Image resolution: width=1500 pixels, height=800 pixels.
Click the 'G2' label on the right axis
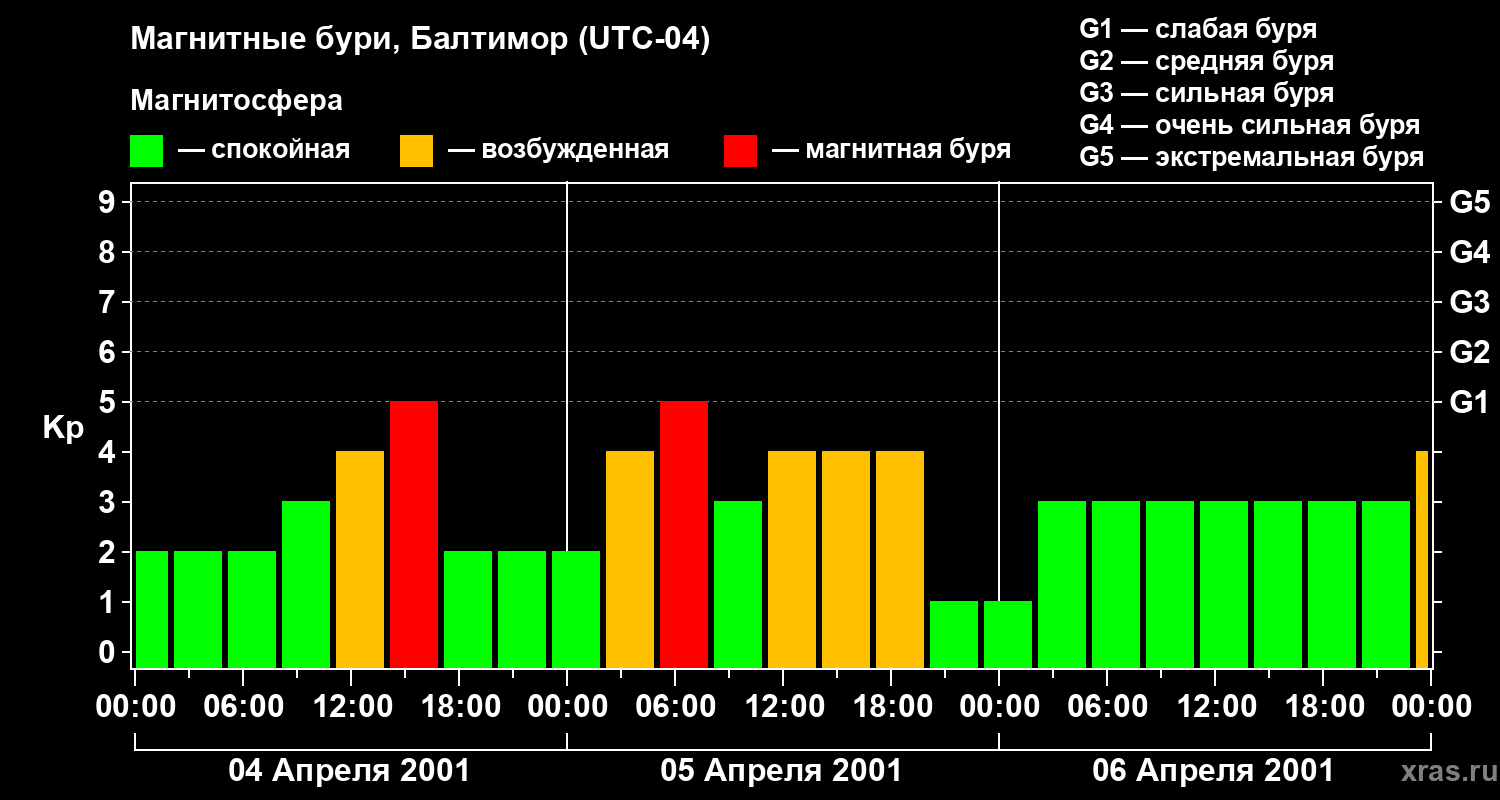1470,352
